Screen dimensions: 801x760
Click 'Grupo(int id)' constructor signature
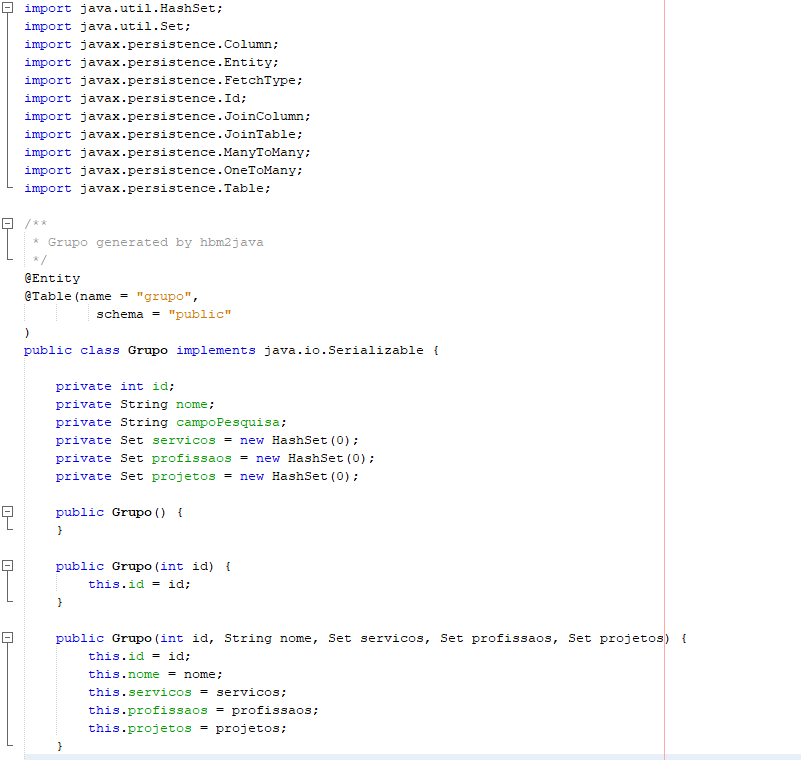[163, 566]
